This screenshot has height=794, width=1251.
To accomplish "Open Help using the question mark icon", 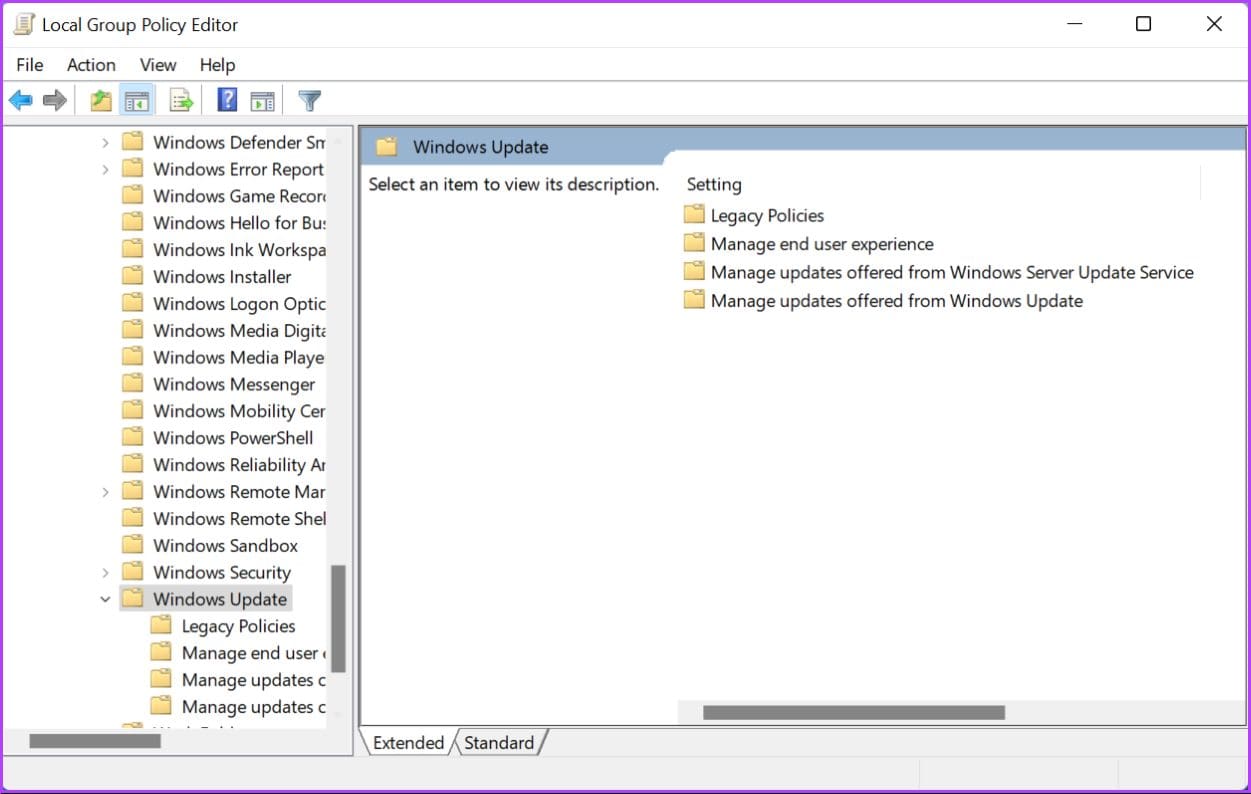I will point(227,100).
